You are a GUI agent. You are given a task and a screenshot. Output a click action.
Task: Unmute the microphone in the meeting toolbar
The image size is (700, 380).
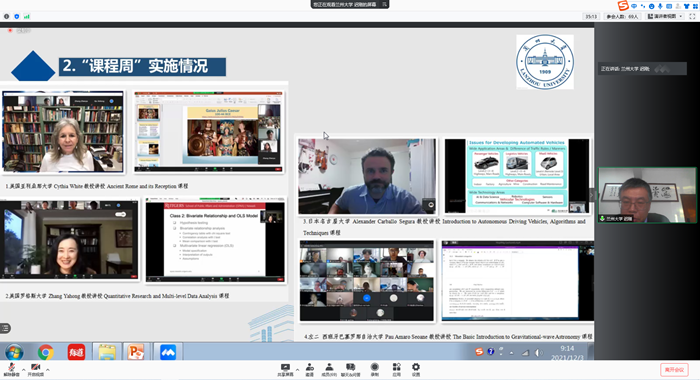point(11,369)
